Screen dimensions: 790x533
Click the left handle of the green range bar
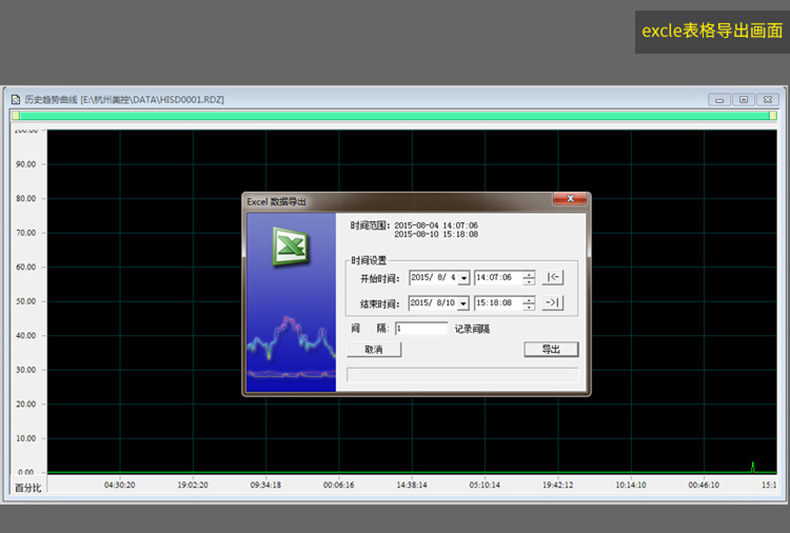pyautogui.click(x=16, y=116)
